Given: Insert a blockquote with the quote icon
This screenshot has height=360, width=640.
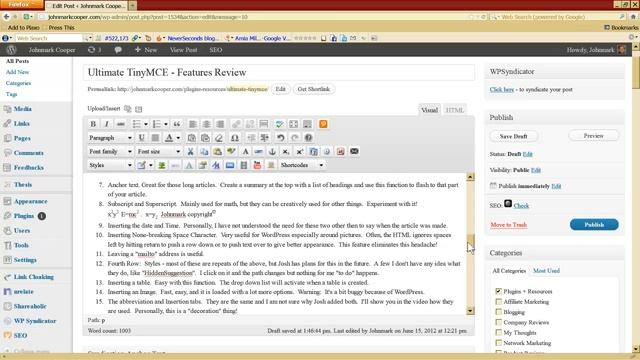Looking at the screenshot, I should point(177,124).
